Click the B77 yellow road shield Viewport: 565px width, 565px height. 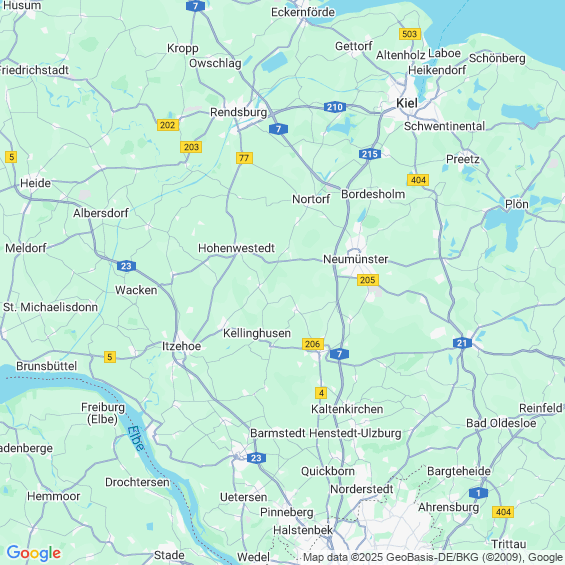pyautogui.click(x=244, y=158)
